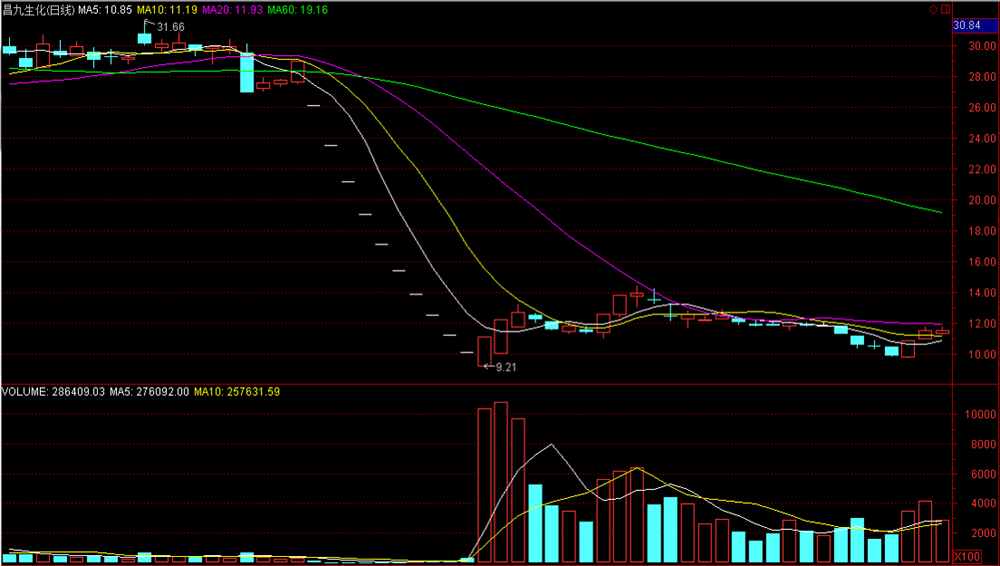
Task: Select the MA20: 11.93 indicator label
Action: [232, 10]
